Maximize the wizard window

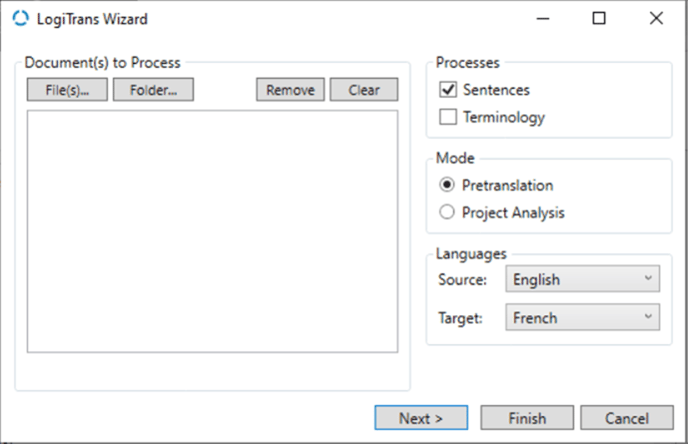point(599,18)
